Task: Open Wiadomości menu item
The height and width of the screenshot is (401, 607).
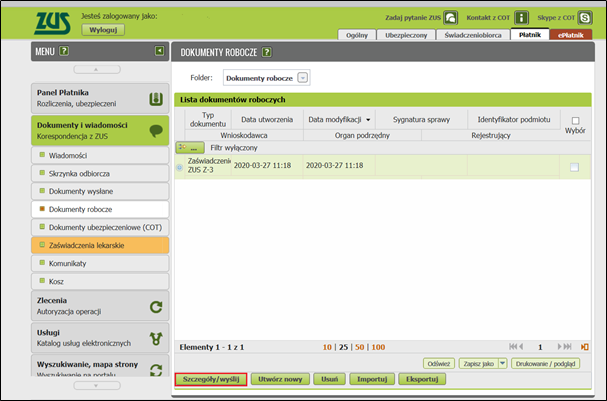Action: [100, 155]
